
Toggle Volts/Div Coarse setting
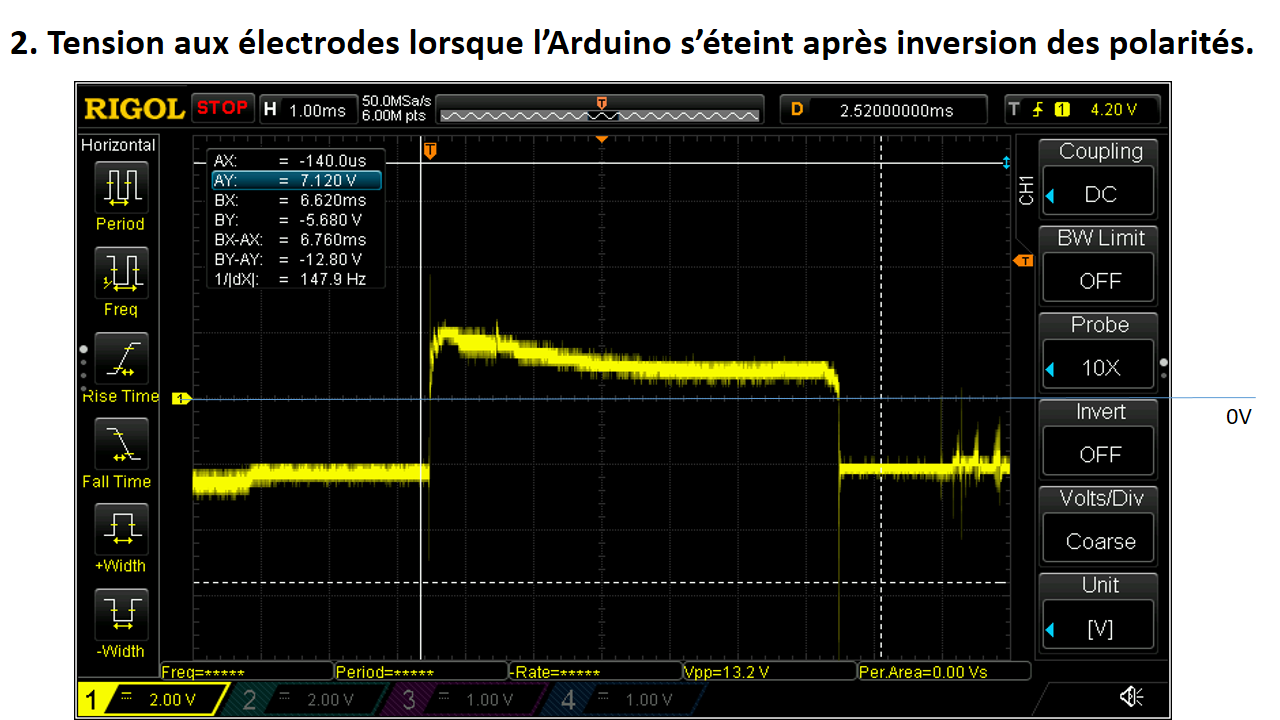1099,525
